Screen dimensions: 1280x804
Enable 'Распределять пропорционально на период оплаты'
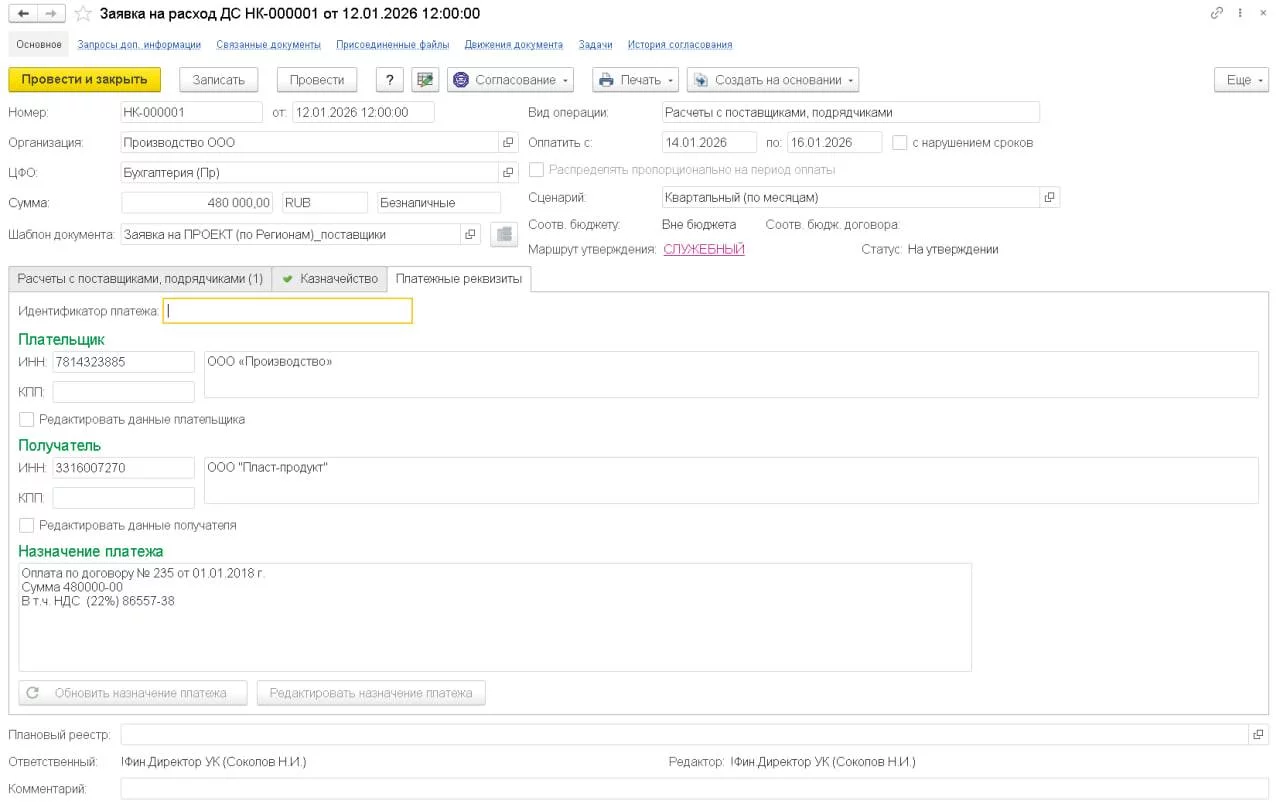click(x=537, y=170)
